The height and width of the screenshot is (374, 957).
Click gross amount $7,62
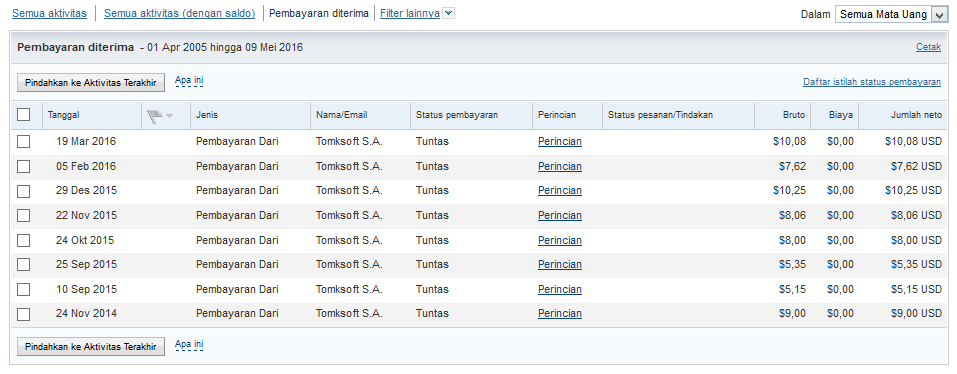tap(792, 167)
